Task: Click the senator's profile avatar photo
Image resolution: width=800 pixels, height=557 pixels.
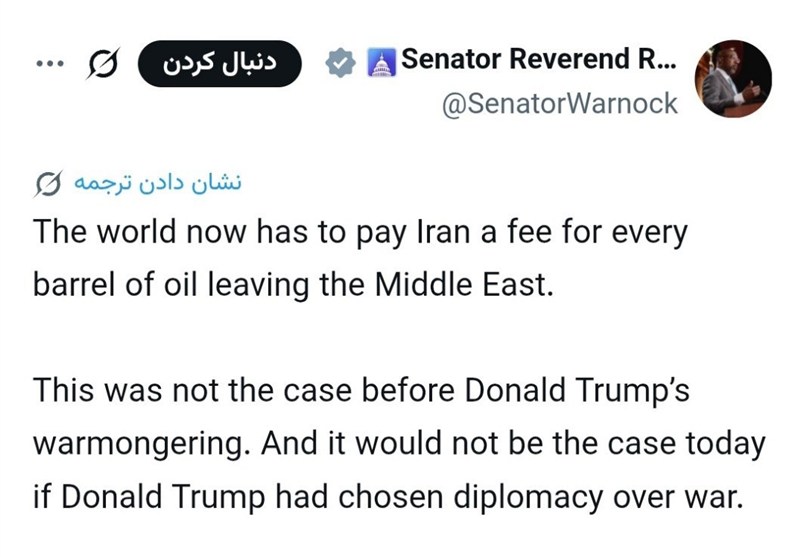Action: (x=735, y=79)
